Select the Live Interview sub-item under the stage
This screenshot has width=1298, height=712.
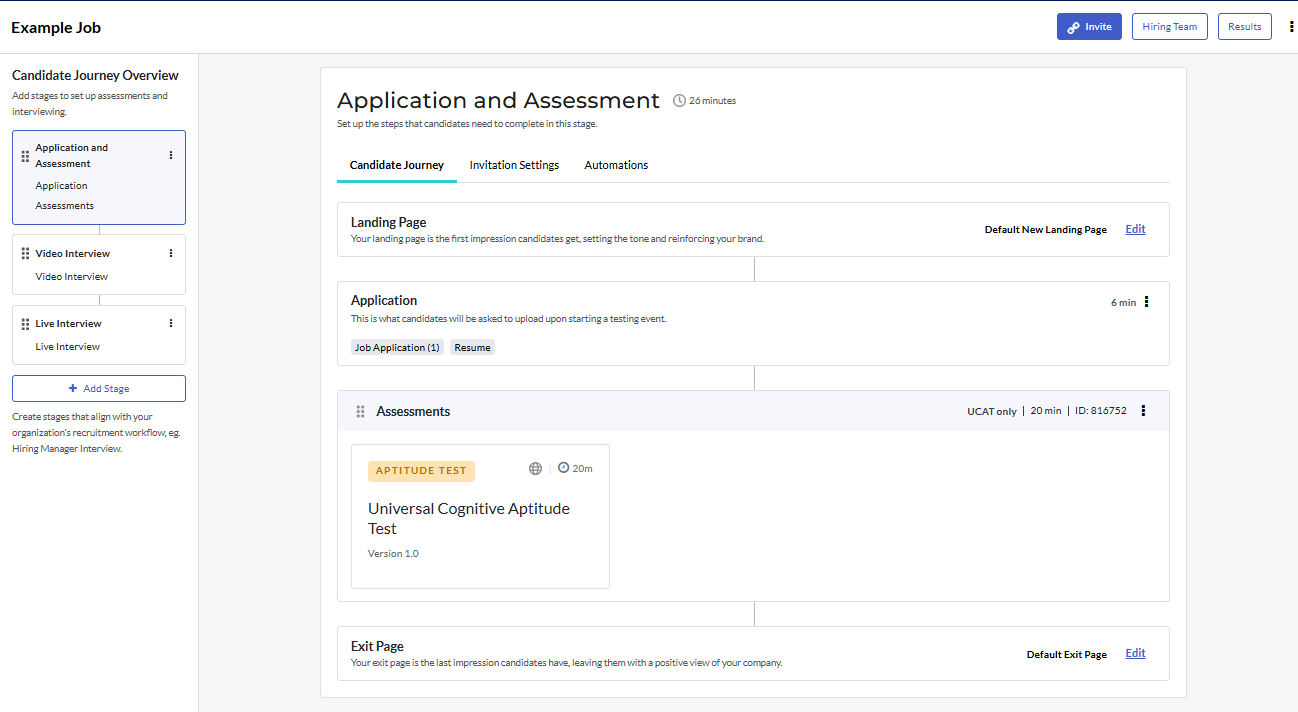click(x=68, y=347)
